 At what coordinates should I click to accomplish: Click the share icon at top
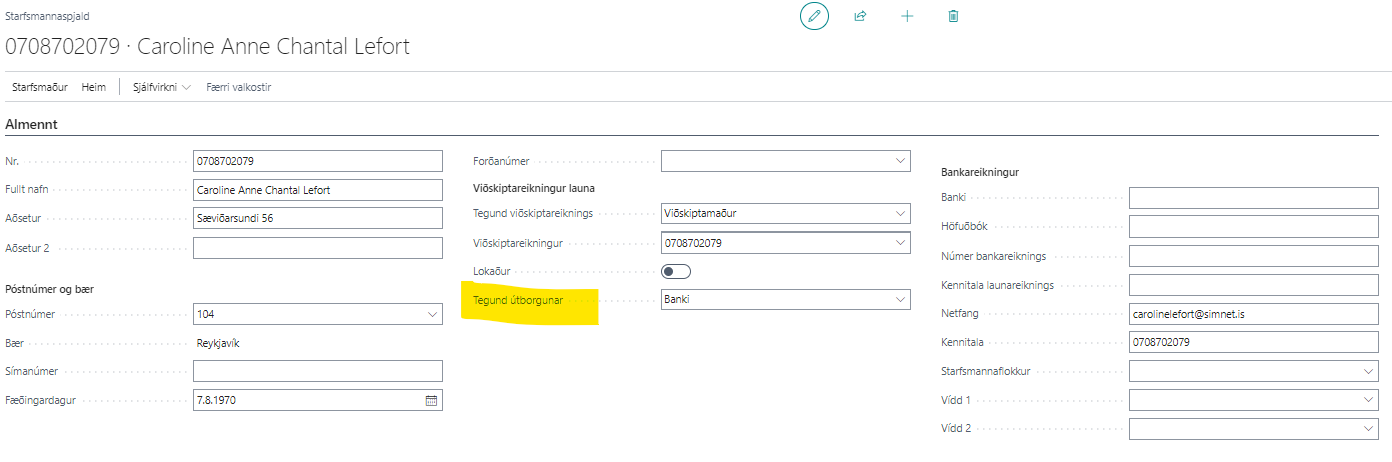coord(860,16)
